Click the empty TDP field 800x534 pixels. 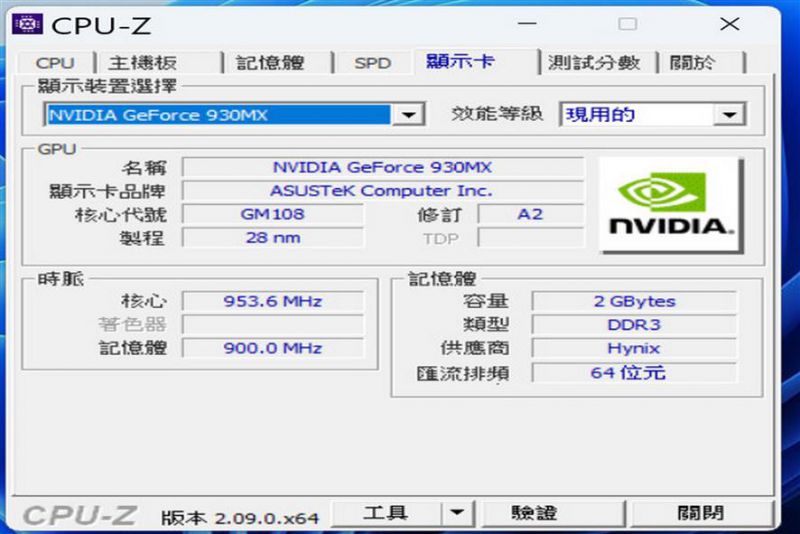pos(531,238)
